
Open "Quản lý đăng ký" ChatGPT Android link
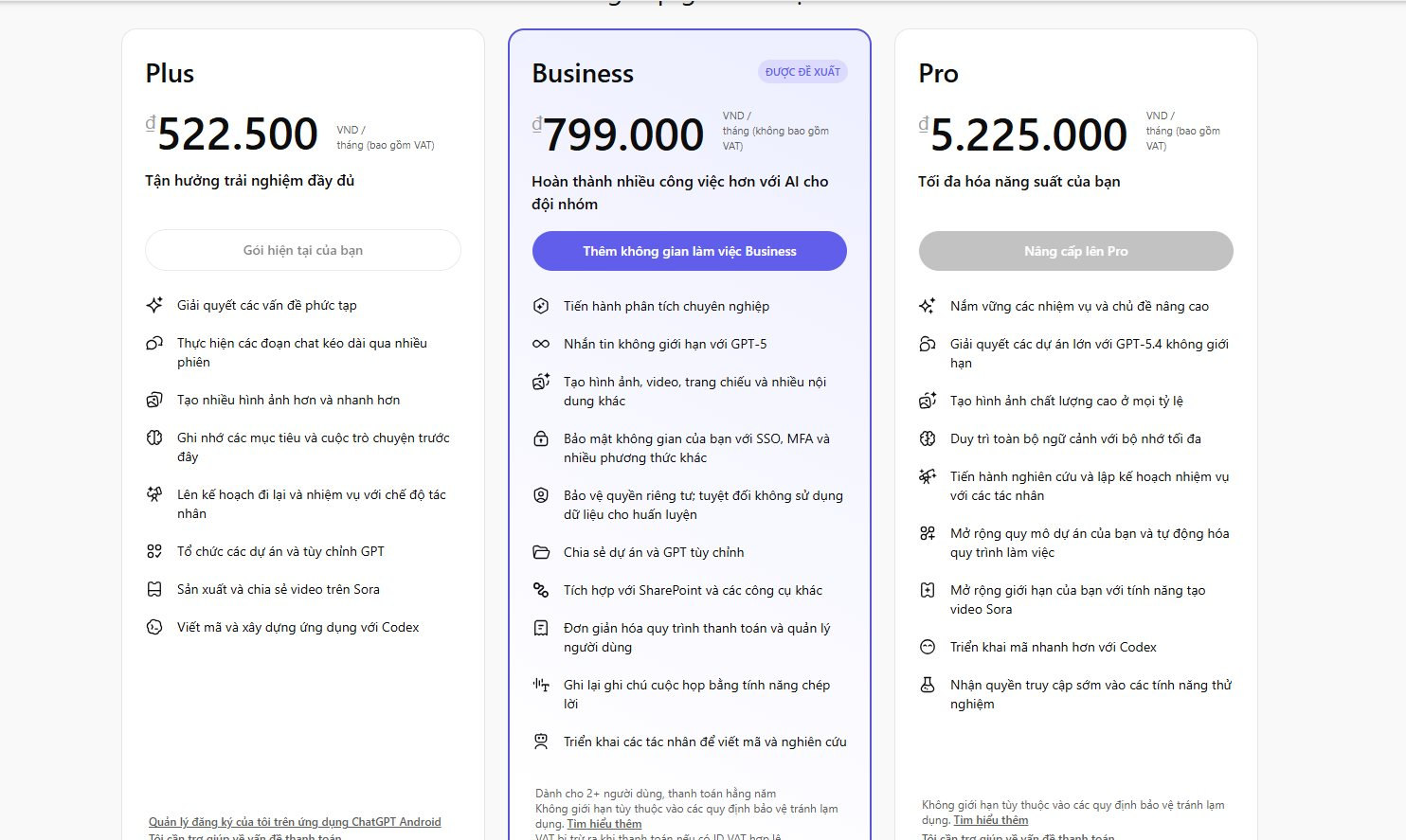295,822
